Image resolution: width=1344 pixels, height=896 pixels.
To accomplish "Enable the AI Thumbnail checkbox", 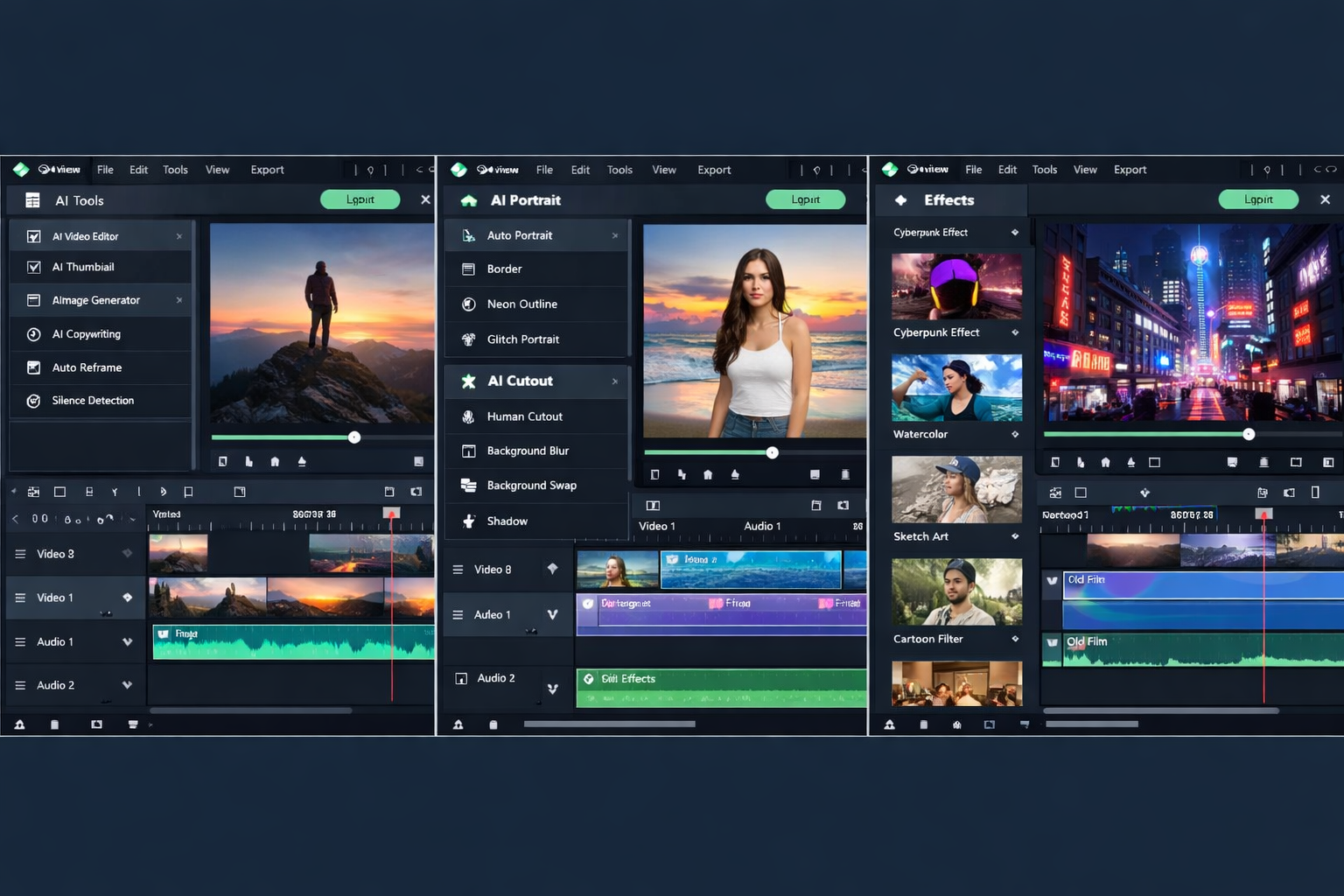I will (33, 266).
